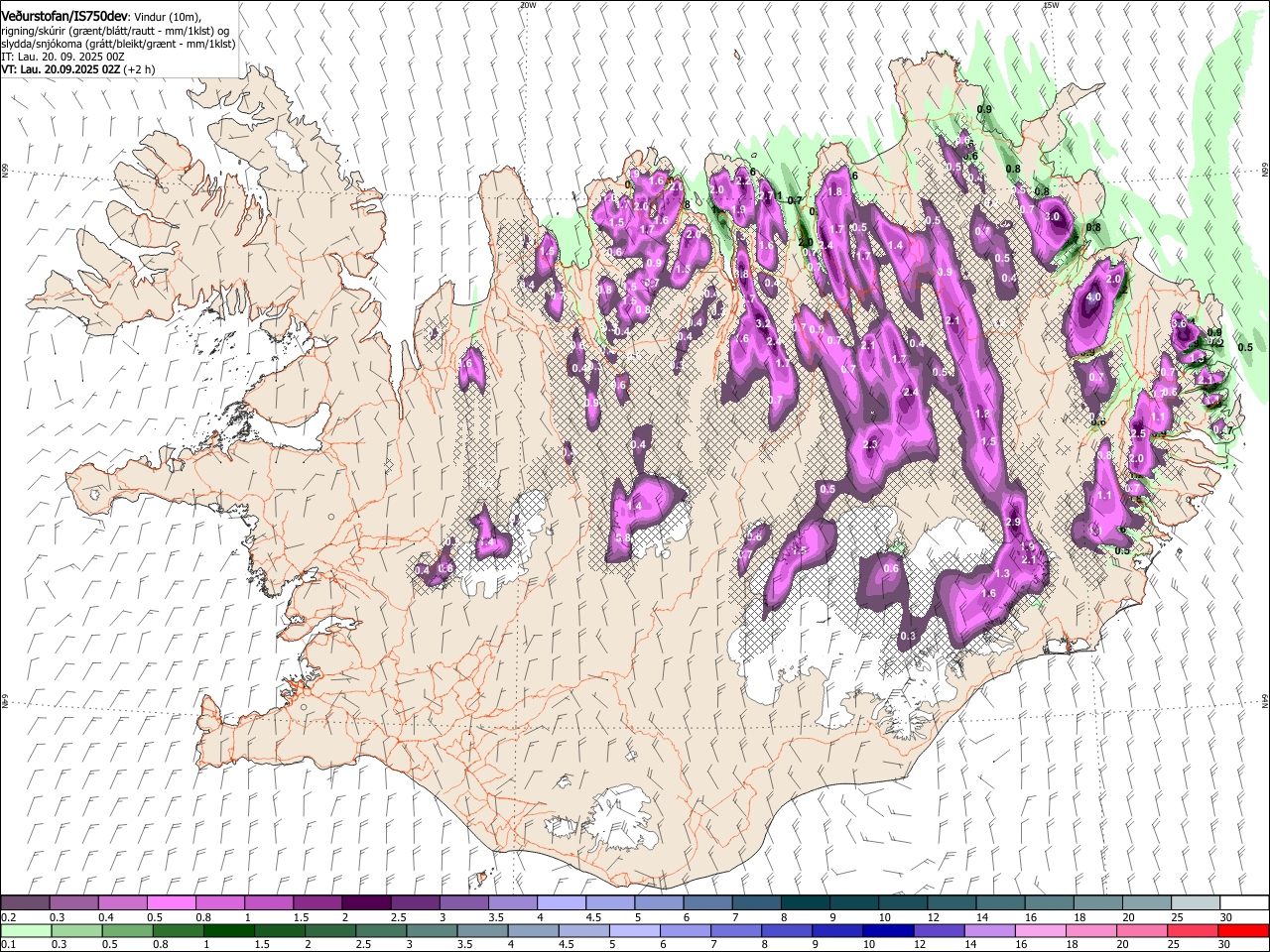The height and width of the screenshot is (952, 1270).
Task: Click the '3.0' precipitation value on the map
Action: [1053, 216]
